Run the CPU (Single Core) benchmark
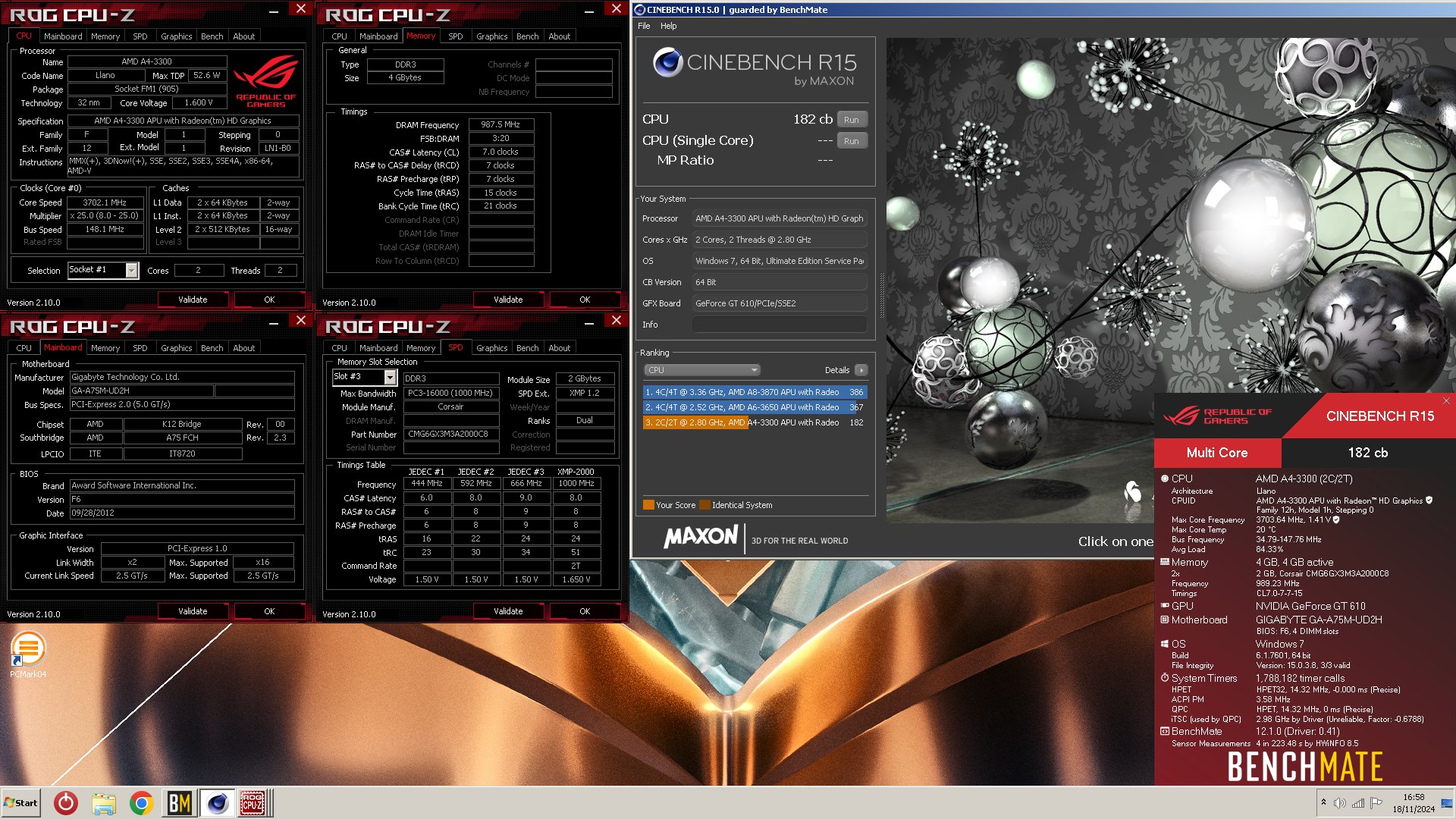This screenshot has width=1456, height=819. pos(852,141)
